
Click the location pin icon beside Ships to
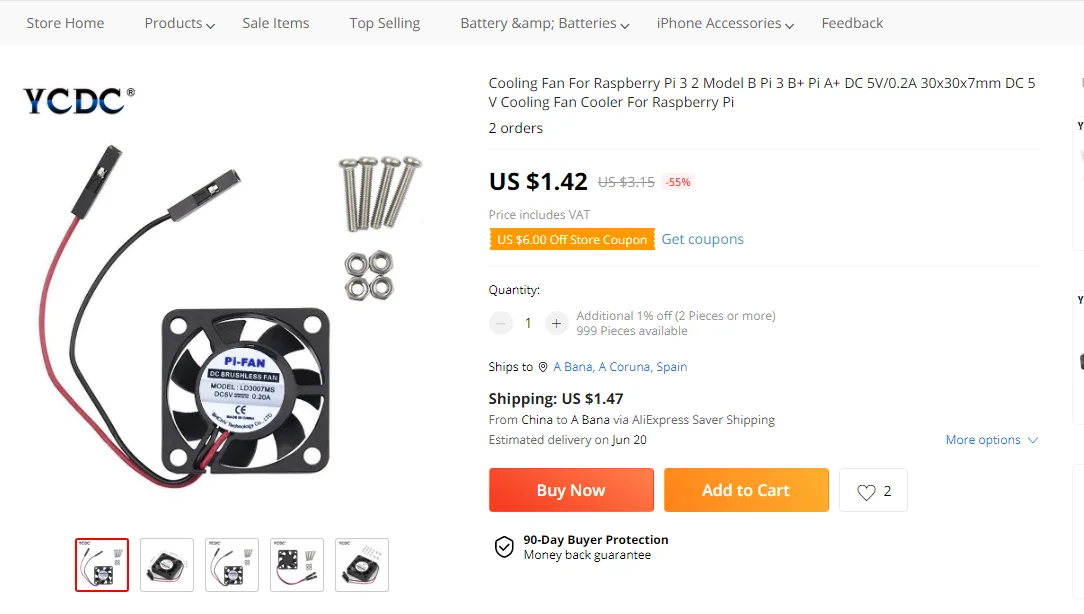pos(543,367)
